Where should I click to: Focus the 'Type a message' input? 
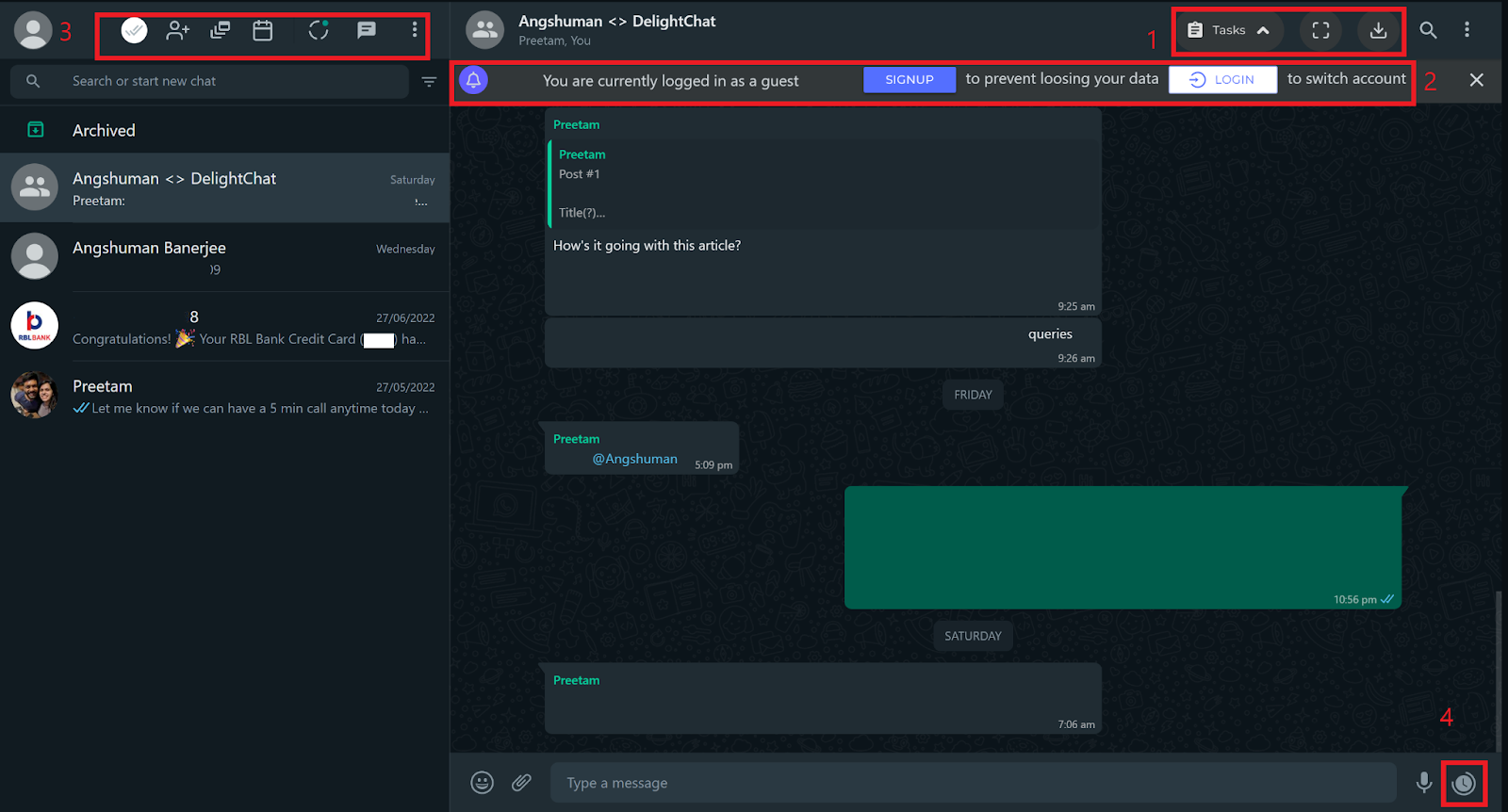974,783
